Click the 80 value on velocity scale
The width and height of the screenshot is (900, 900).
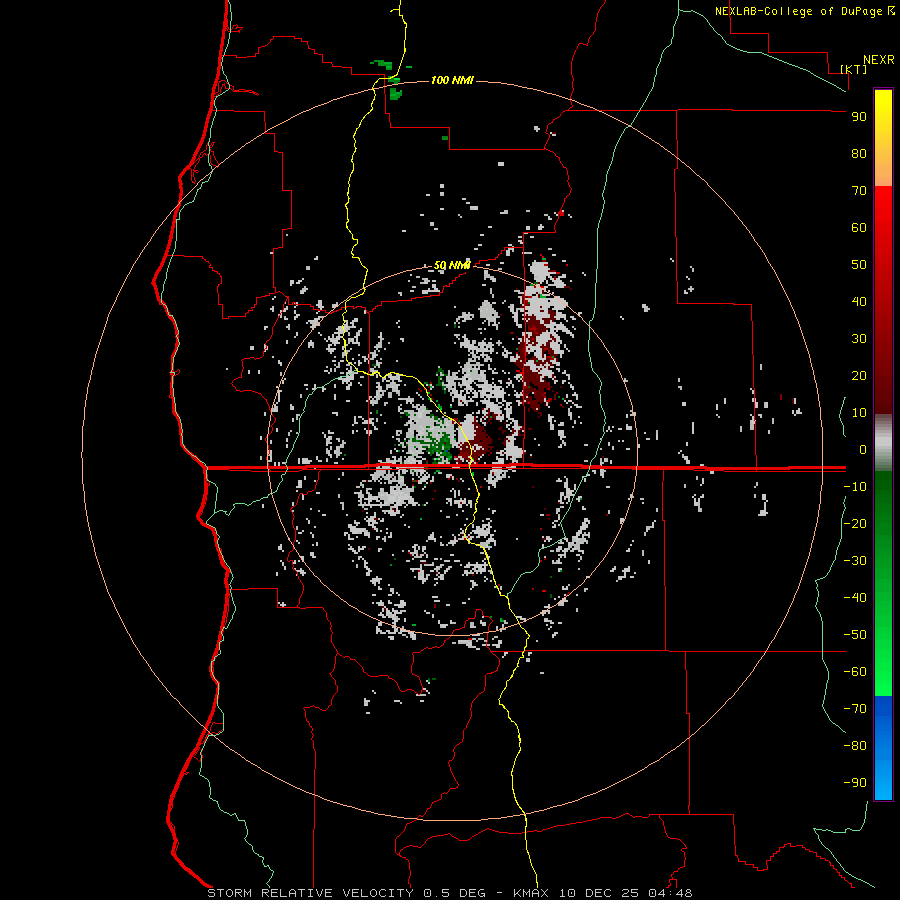[x=859, y=154]
